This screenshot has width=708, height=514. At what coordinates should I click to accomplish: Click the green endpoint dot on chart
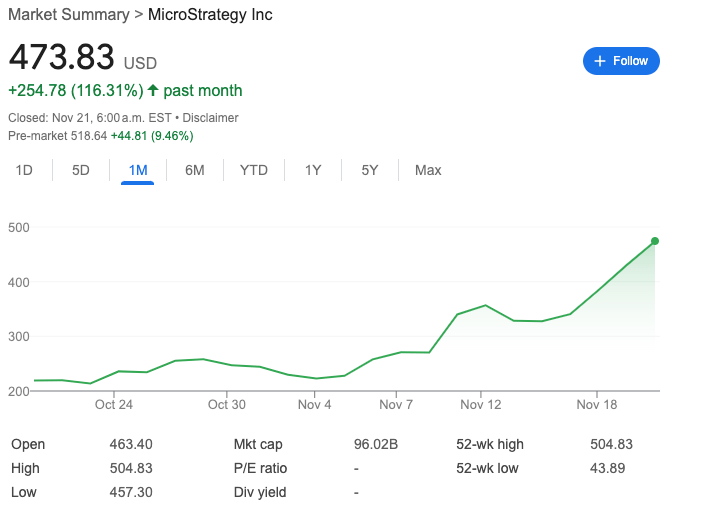[x=655, y=241]
